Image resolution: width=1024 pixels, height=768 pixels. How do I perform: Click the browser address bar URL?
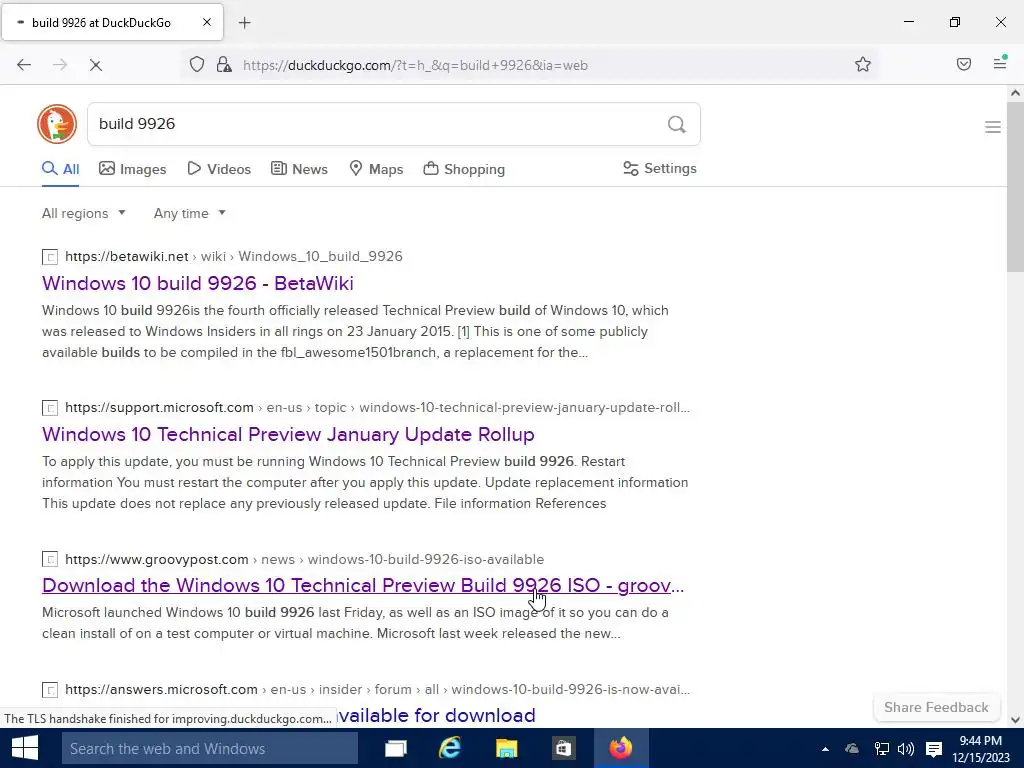pyautogui.click(x=415, y=65)
